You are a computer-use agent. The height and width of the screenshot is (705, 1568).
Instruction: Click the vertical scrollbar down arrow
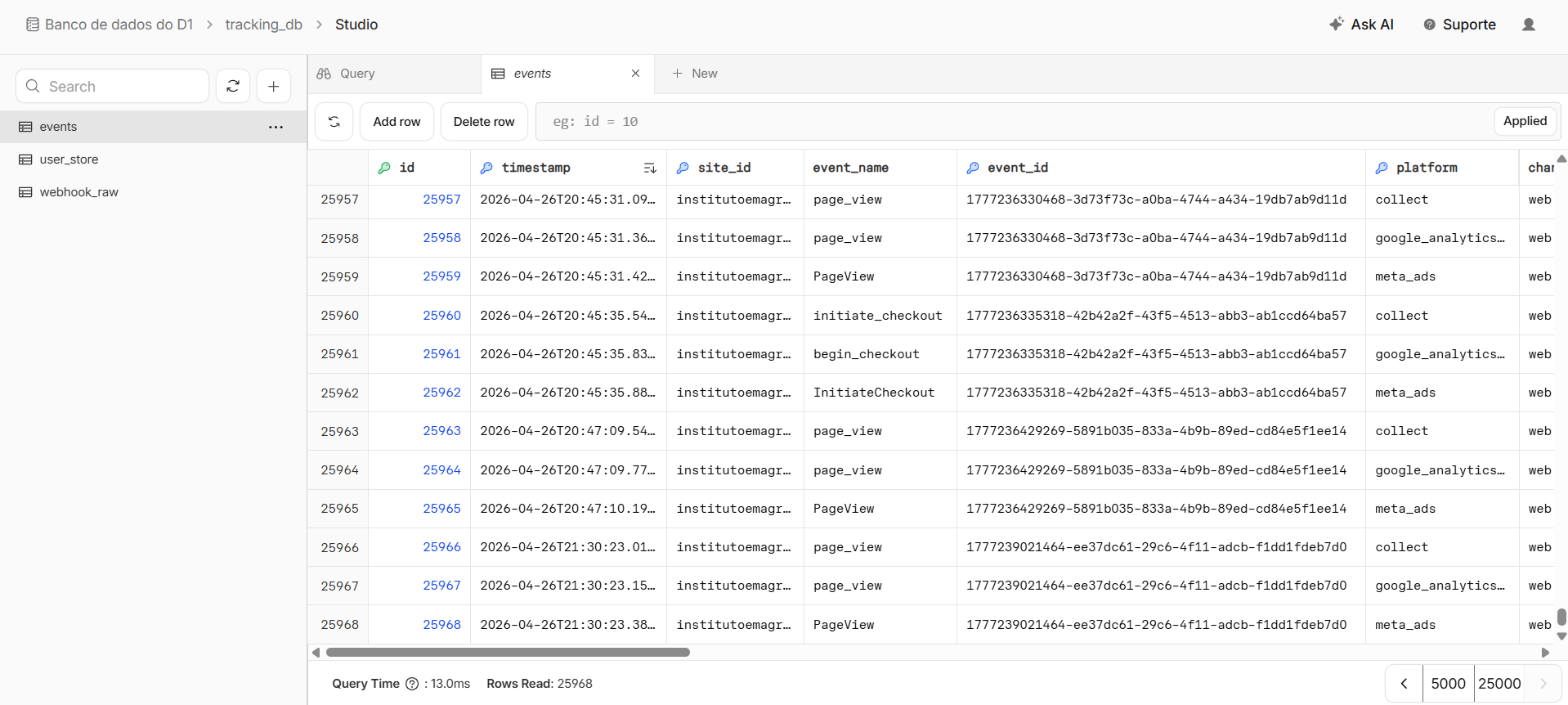(x=1561, y=635)
